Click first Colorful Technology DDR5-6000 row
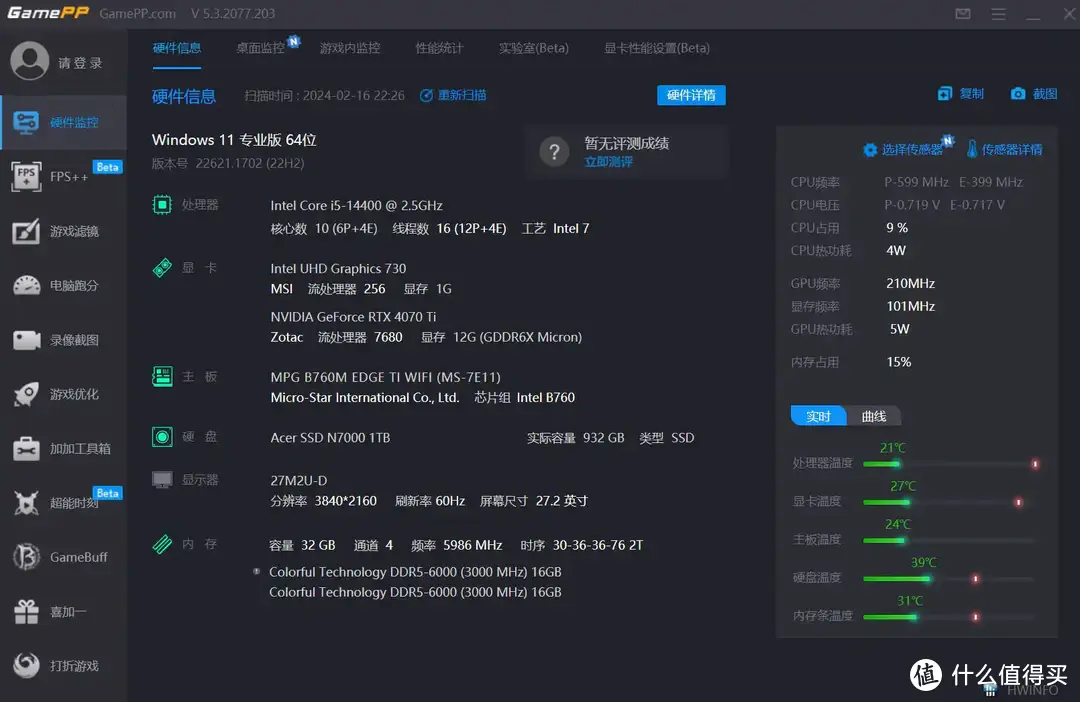Viewport: 1080px width, 702px height. [x=415, y=572]
